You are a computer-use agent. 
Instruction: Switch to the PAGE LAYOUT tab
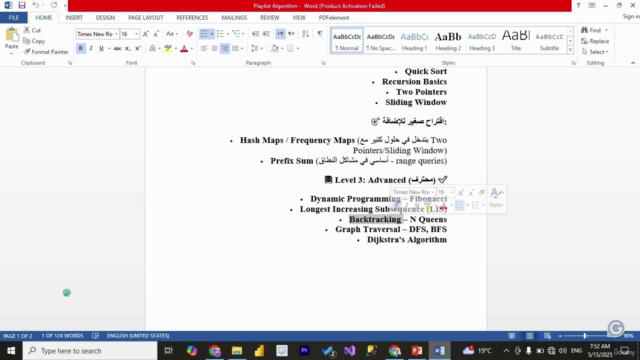coord(145,18)
